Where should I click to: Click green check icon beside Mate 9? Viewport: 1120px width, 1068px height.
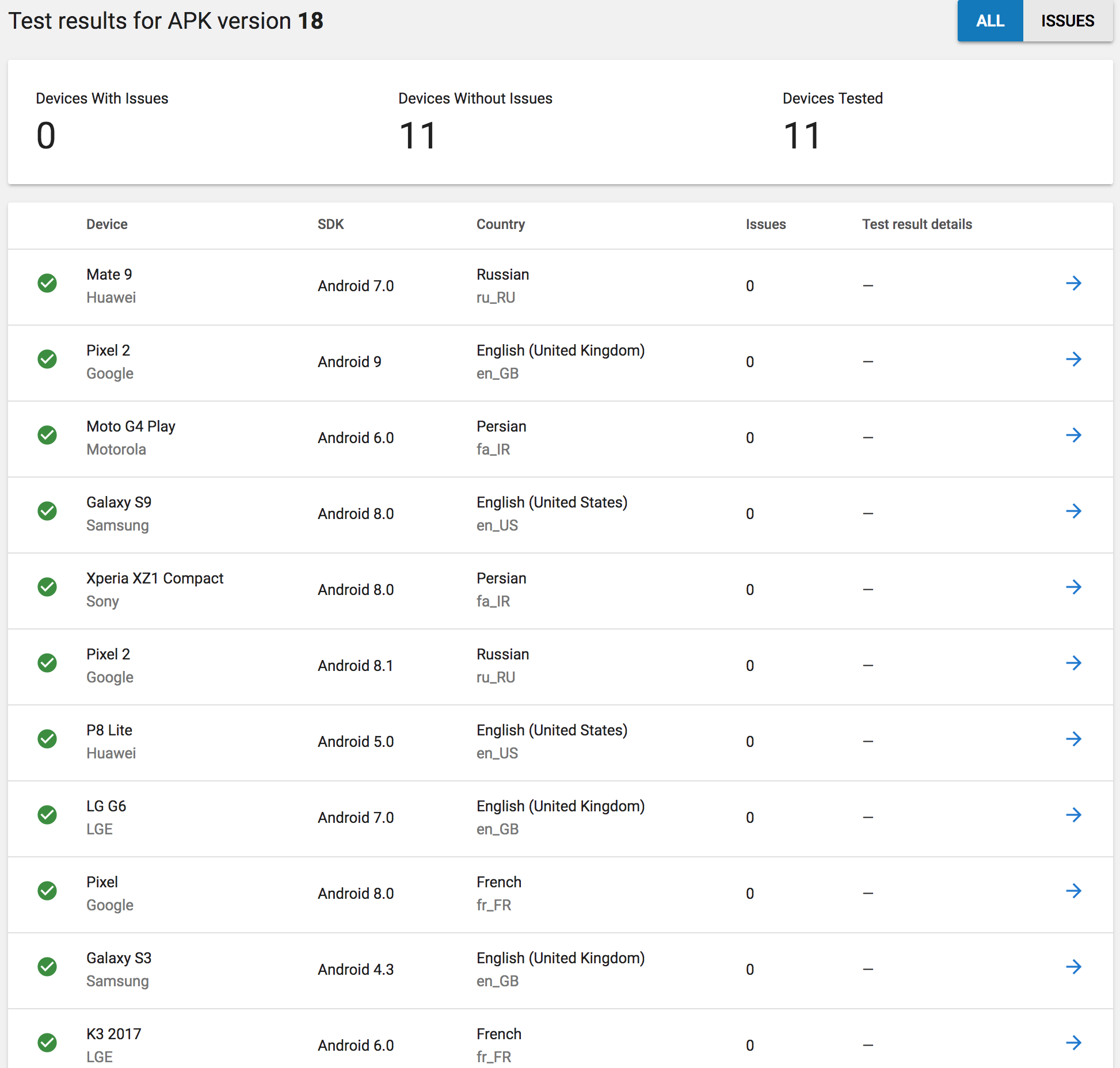tap(47, 283)
